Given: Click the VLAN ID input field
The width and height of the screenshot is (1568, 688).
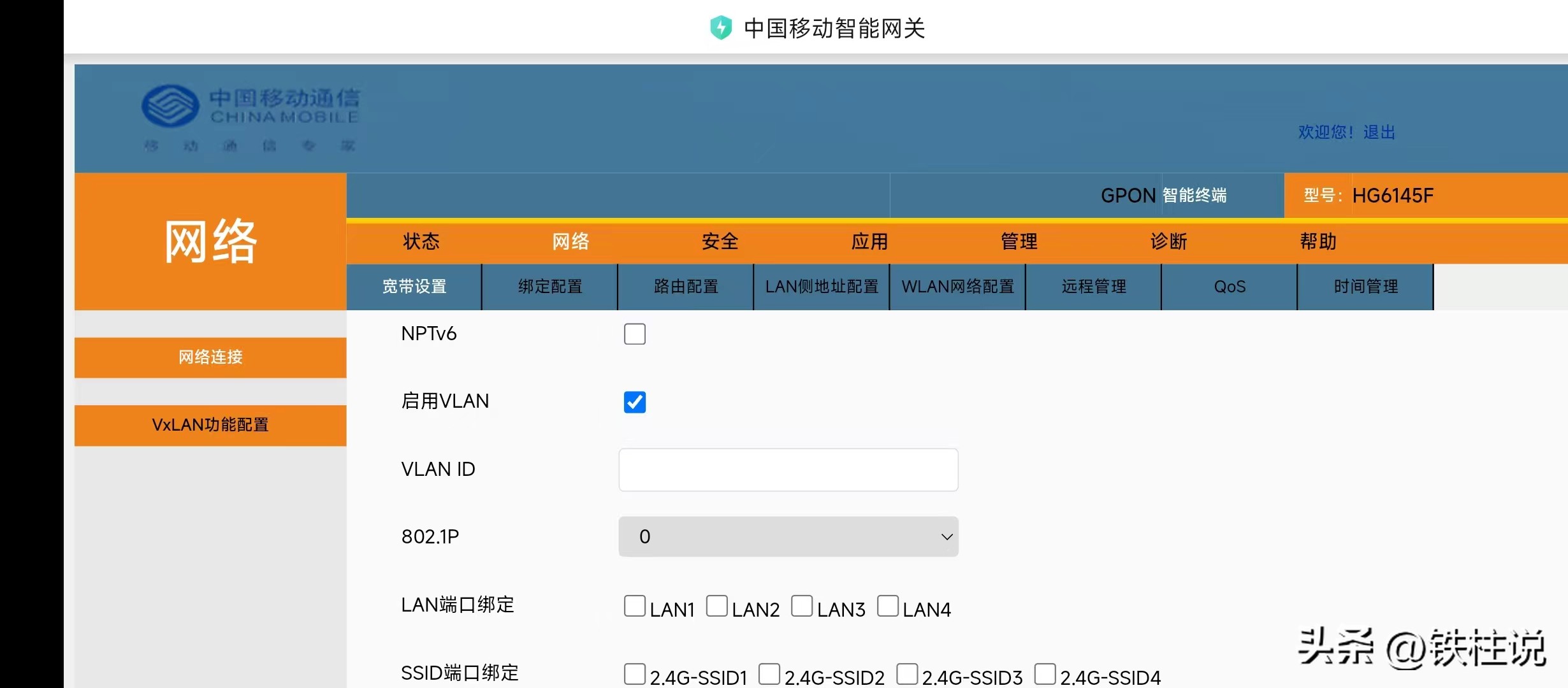Looking at the screenshot, I should coord(788,469).
